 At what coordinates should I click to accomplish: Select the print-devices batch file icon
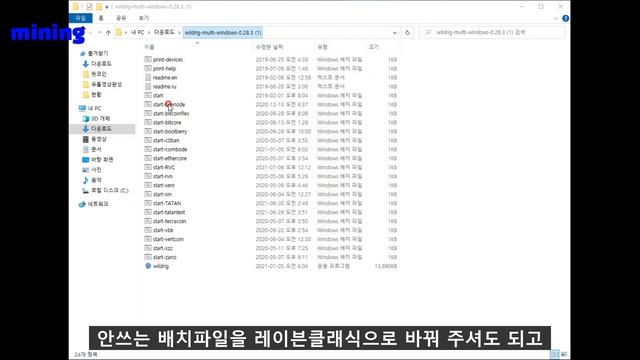(x=148, y=59)
